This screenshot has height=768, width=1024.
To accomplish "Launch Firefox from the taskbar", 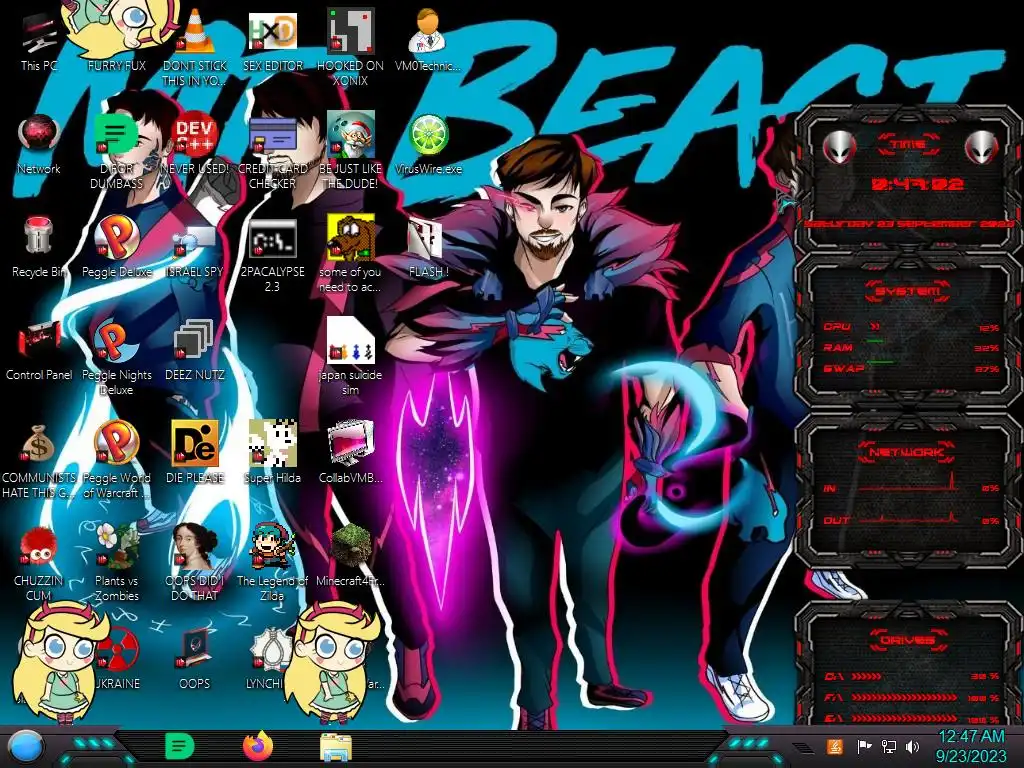I will pyautogui.click(x=258, y=746).
